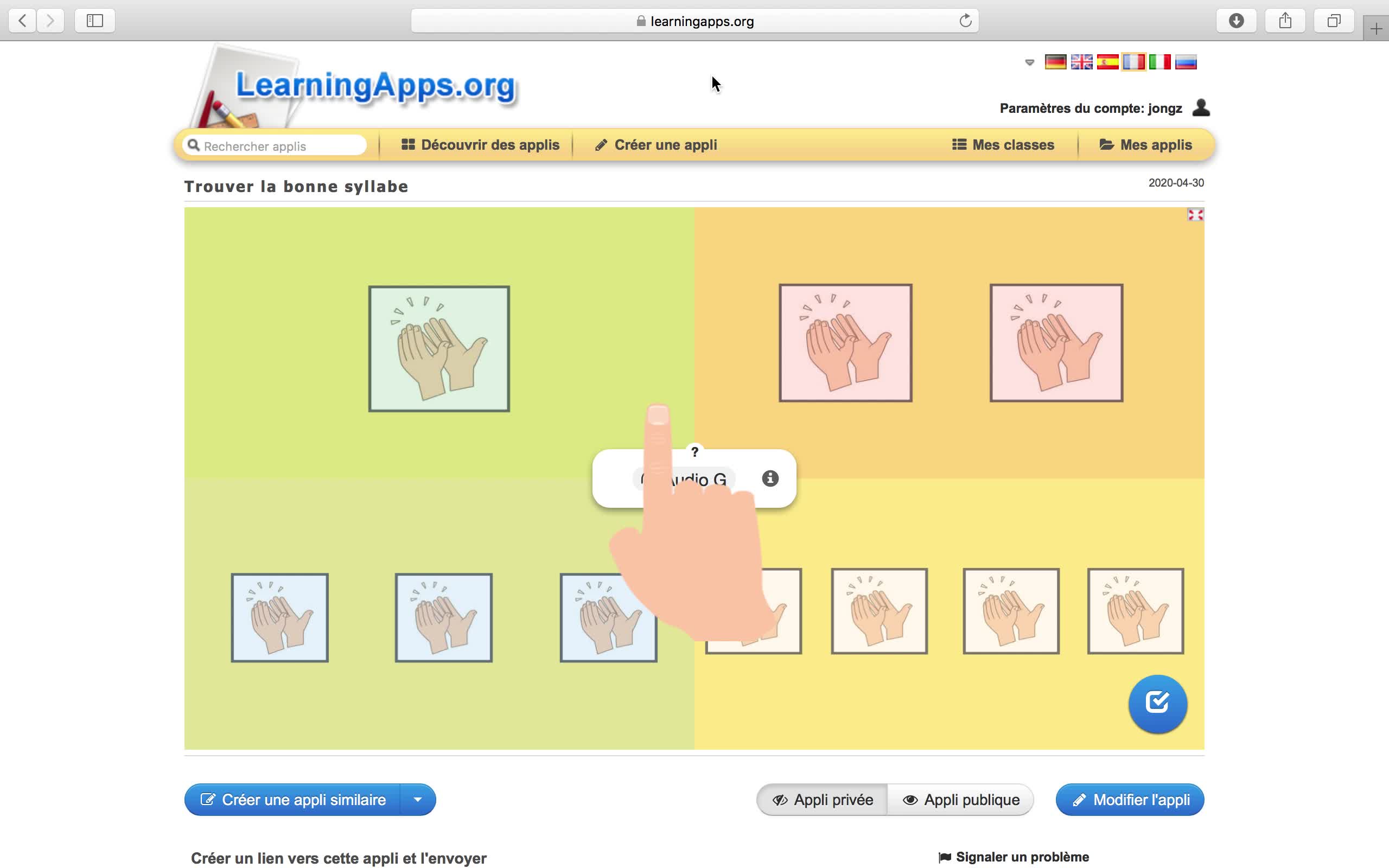Click the Rechercher applis search field
Screen dimensions: 1389x868
point(276,146)
